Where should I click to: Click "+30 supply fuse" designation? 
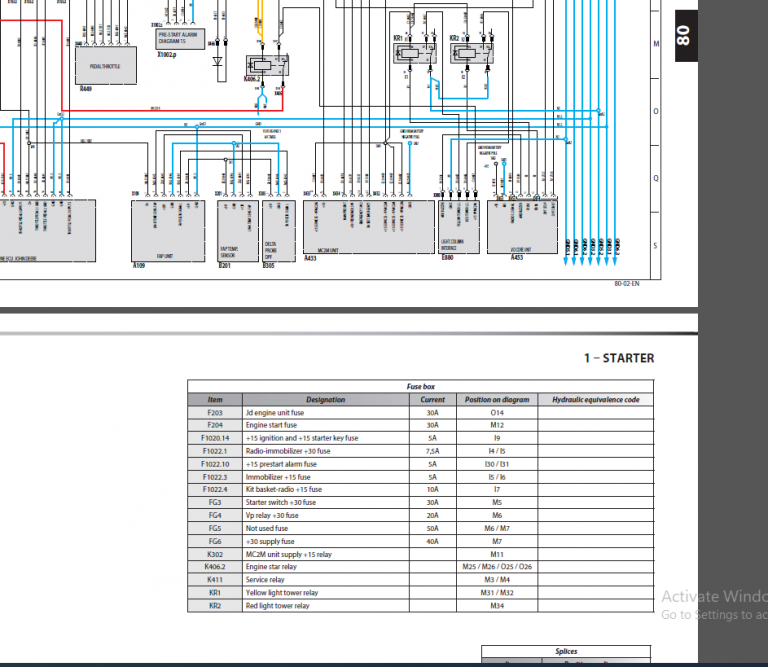pyautogui.click(x=270, y=541)
